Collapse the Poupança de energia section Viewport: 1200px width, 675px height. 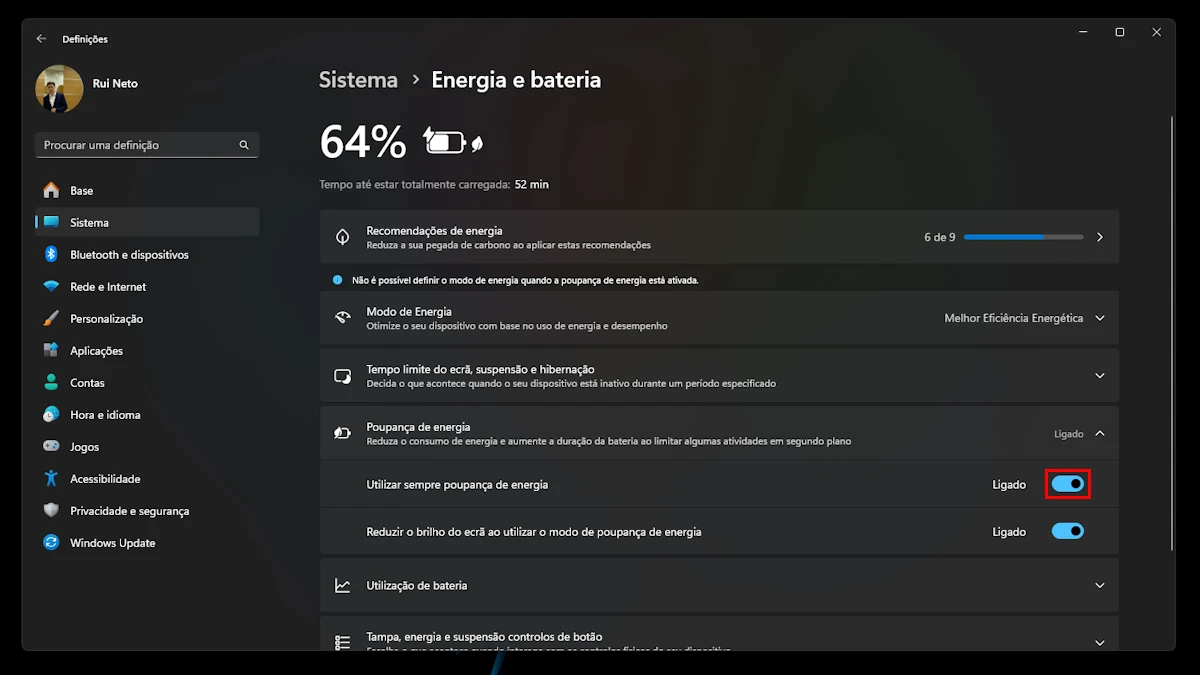click(1099, 434)
